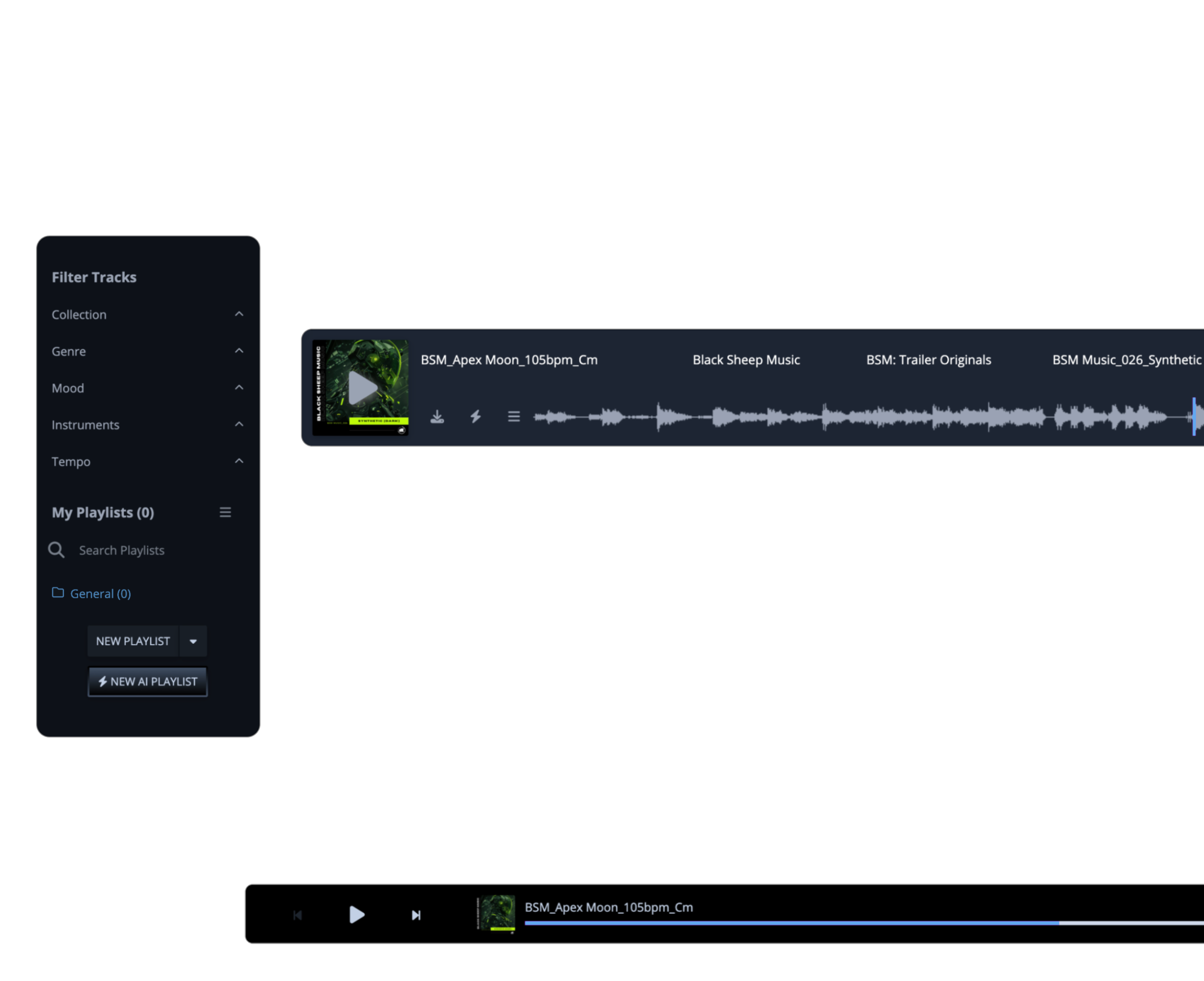Expand the Collection filter section
This screenshot has width=1204, height=981.
pyautogui.click(x=239, y=314)
